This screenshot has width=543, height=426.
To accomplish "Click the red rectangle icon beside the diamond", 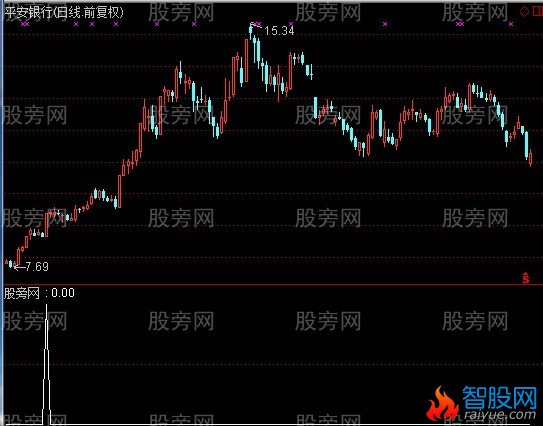I will click(538, 12).
